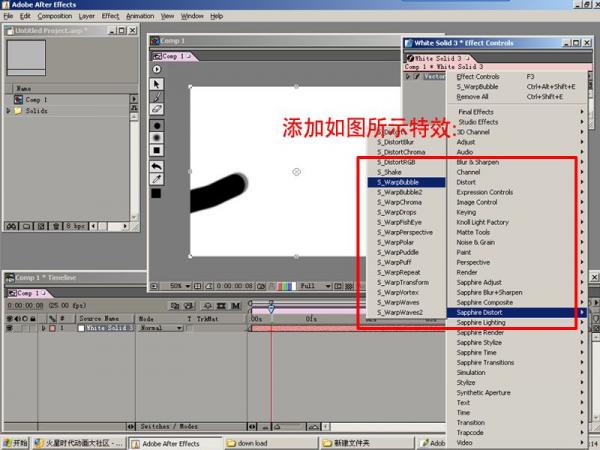The width and height of the screenshot is (600, 450).
Task: Create new composition from Project panel icon
Action: 41,226
